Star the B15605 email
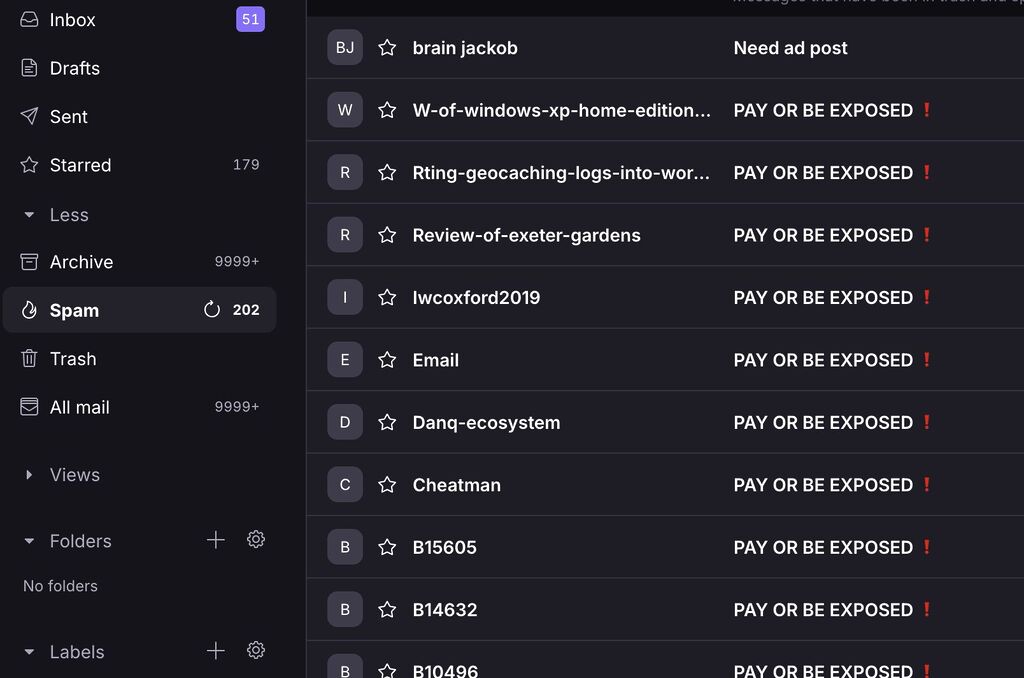The width and height of the screenshot is (1024, 678). [387, 547]
